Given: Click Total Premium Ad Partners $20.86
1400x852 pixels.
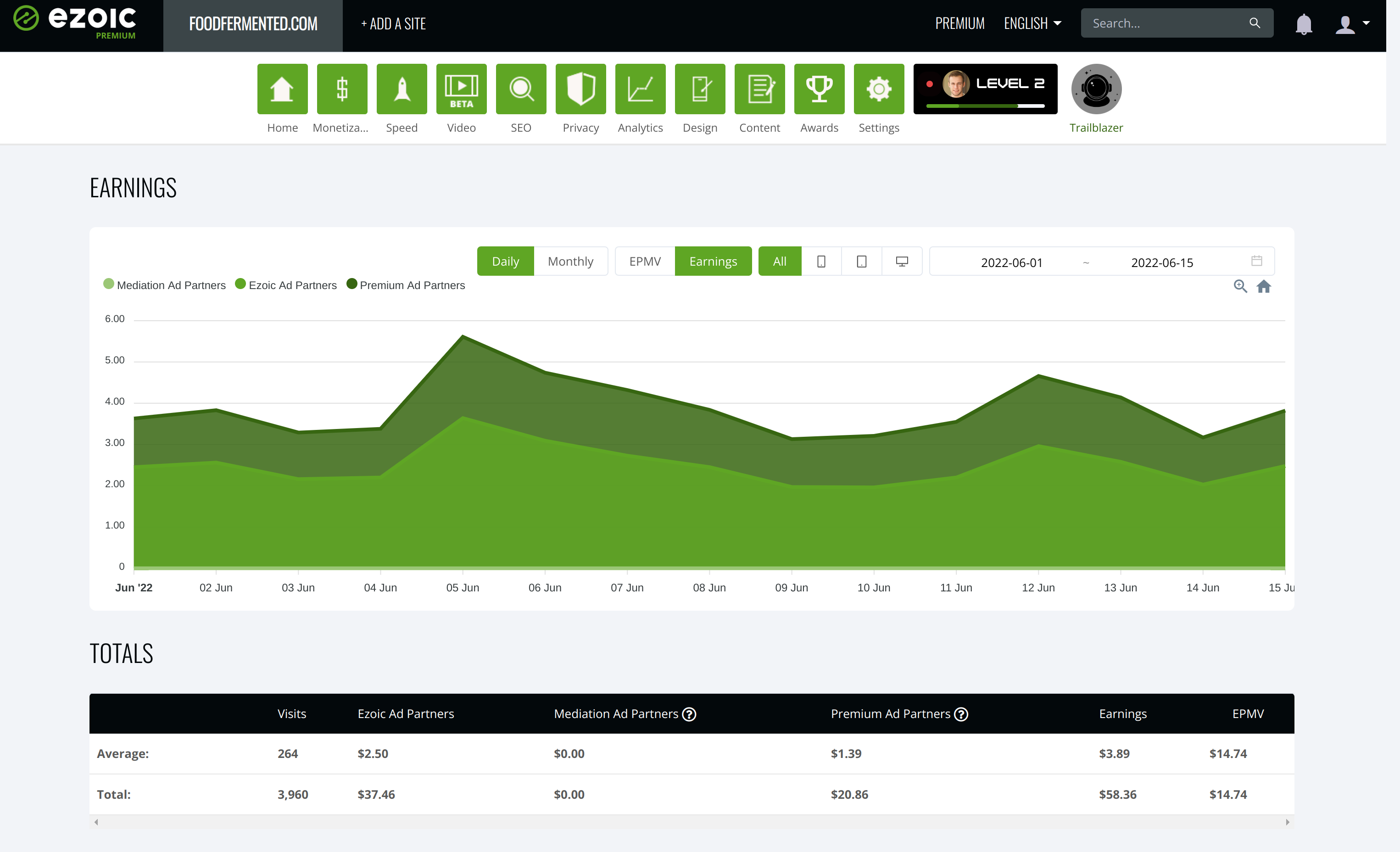Looking at the screenshot, I should point(849,794).
